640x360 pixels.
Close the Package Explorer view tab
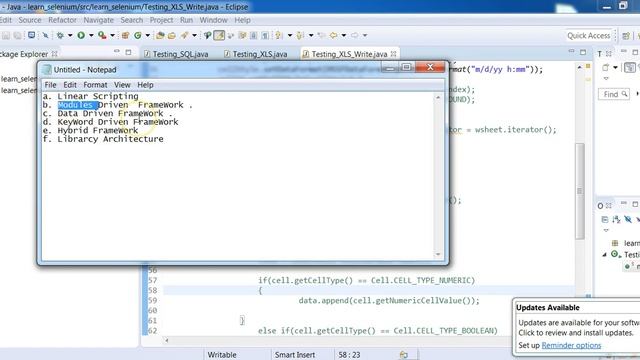[54, 54]
